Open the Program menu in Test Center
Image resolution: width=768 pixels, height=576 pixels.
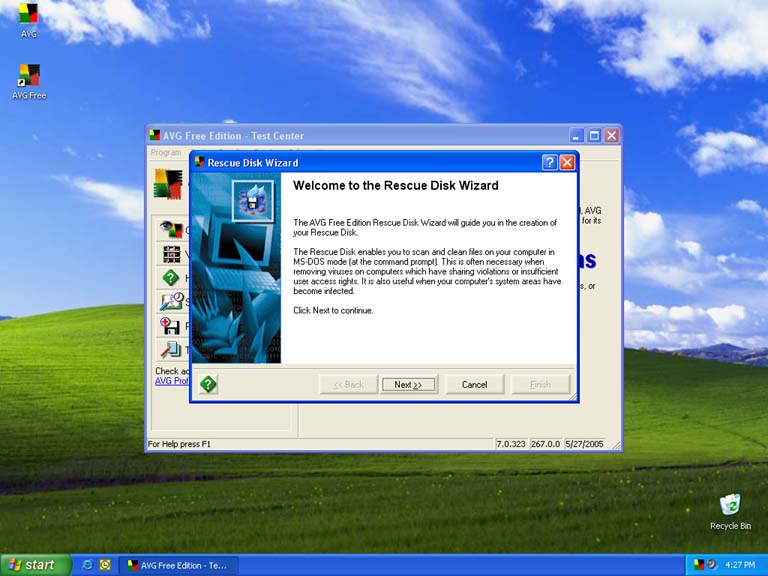(165, 153)
